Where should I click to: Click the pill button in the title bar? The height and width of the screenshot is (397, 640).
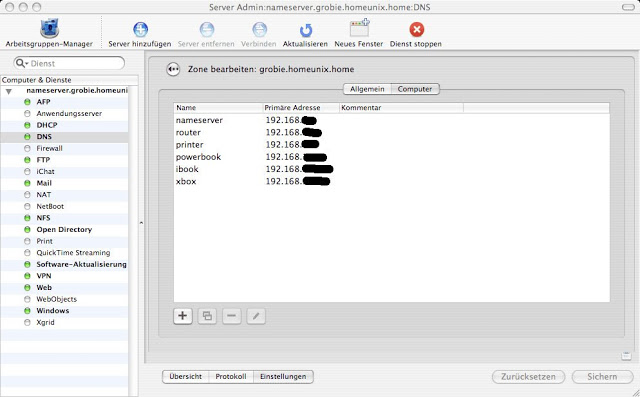coord(628,7)
